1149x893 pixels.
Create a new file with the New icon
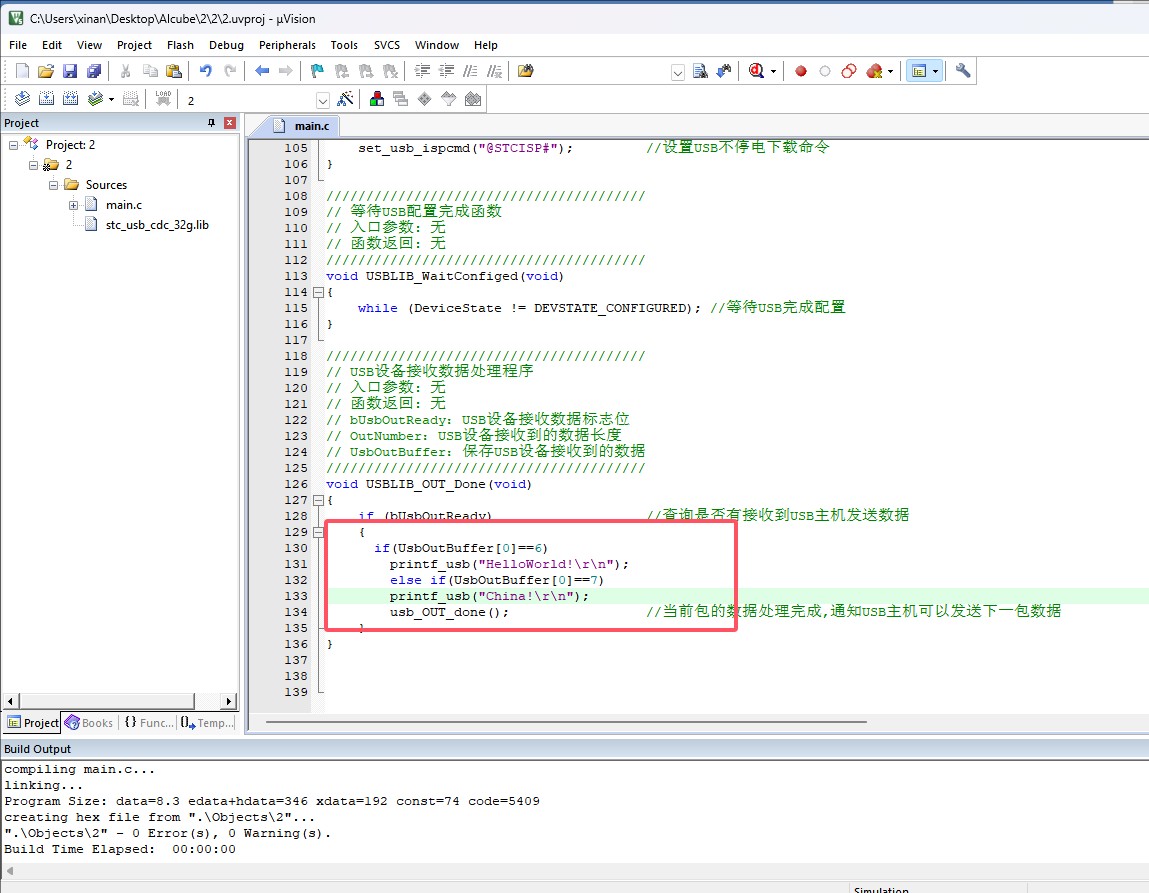point(22,71)
